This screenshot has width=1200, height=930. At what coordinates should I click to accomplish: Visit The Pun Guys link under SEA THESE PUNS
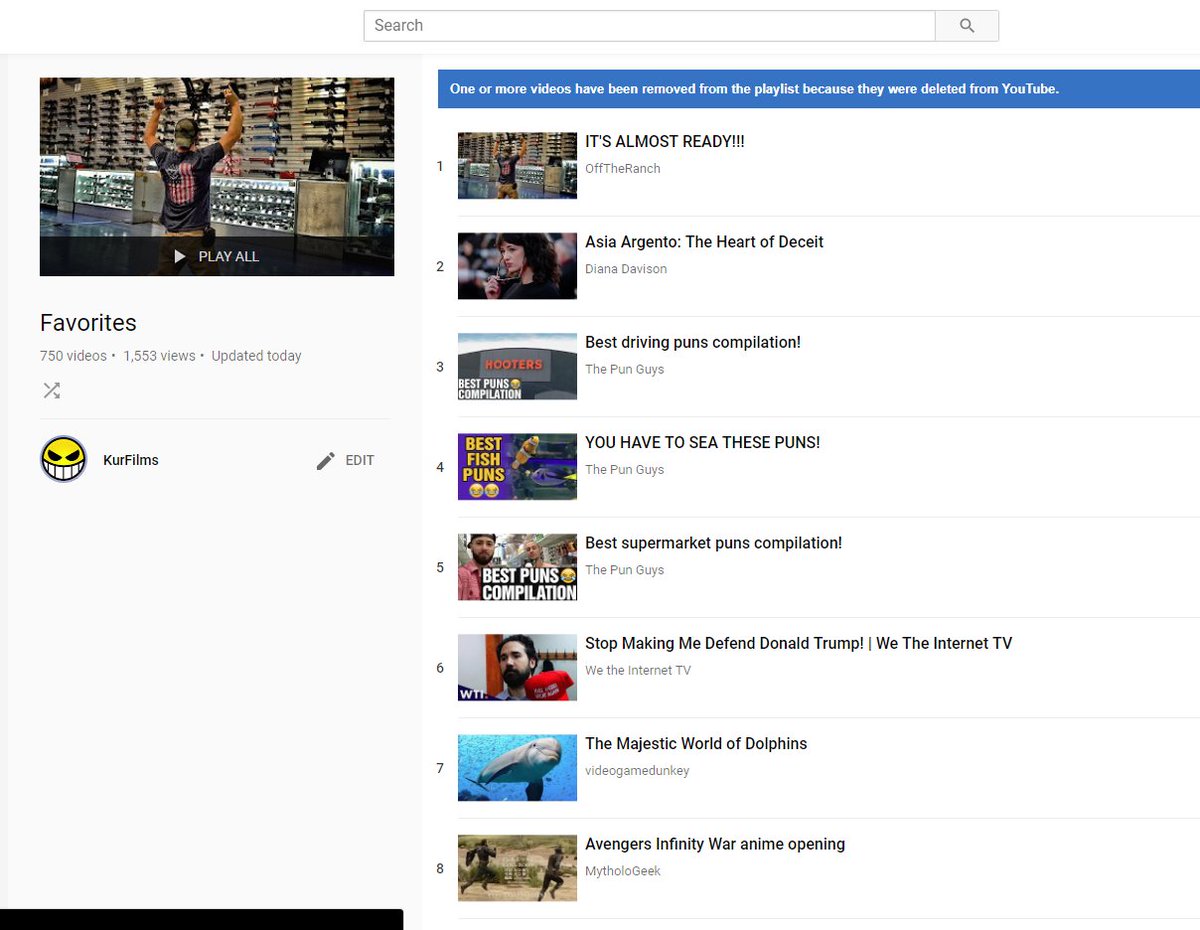[625, 469]
